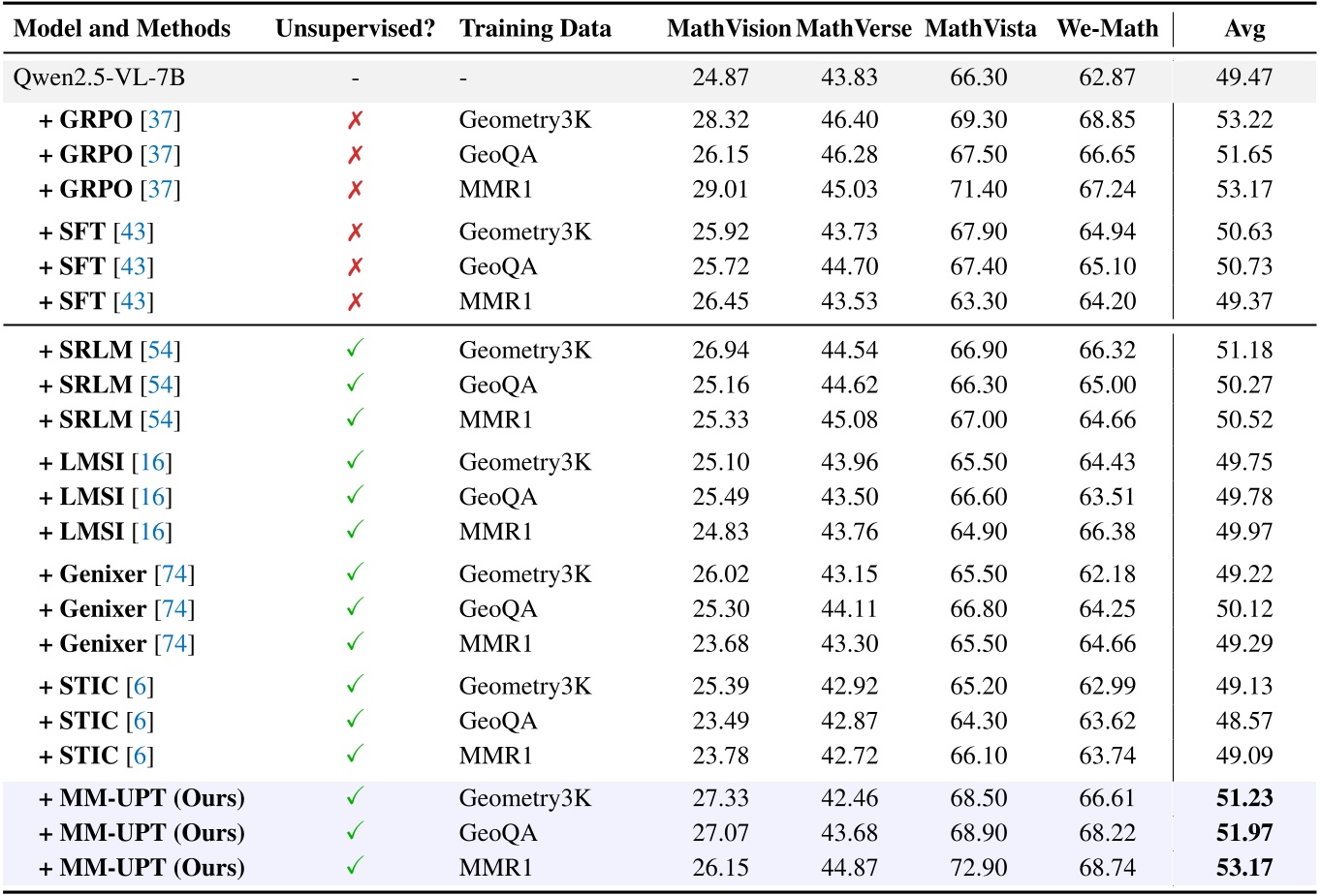Click green checkmark in MM-UPT MMR1 row

click(355, 867)
